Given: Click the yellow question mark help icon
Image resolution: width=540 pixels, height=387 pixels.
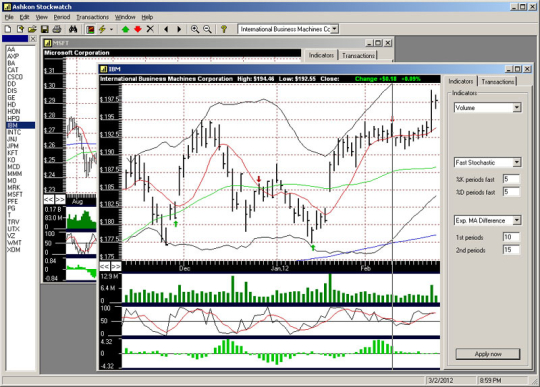Looking at the screenshot, I should [224, 29].
